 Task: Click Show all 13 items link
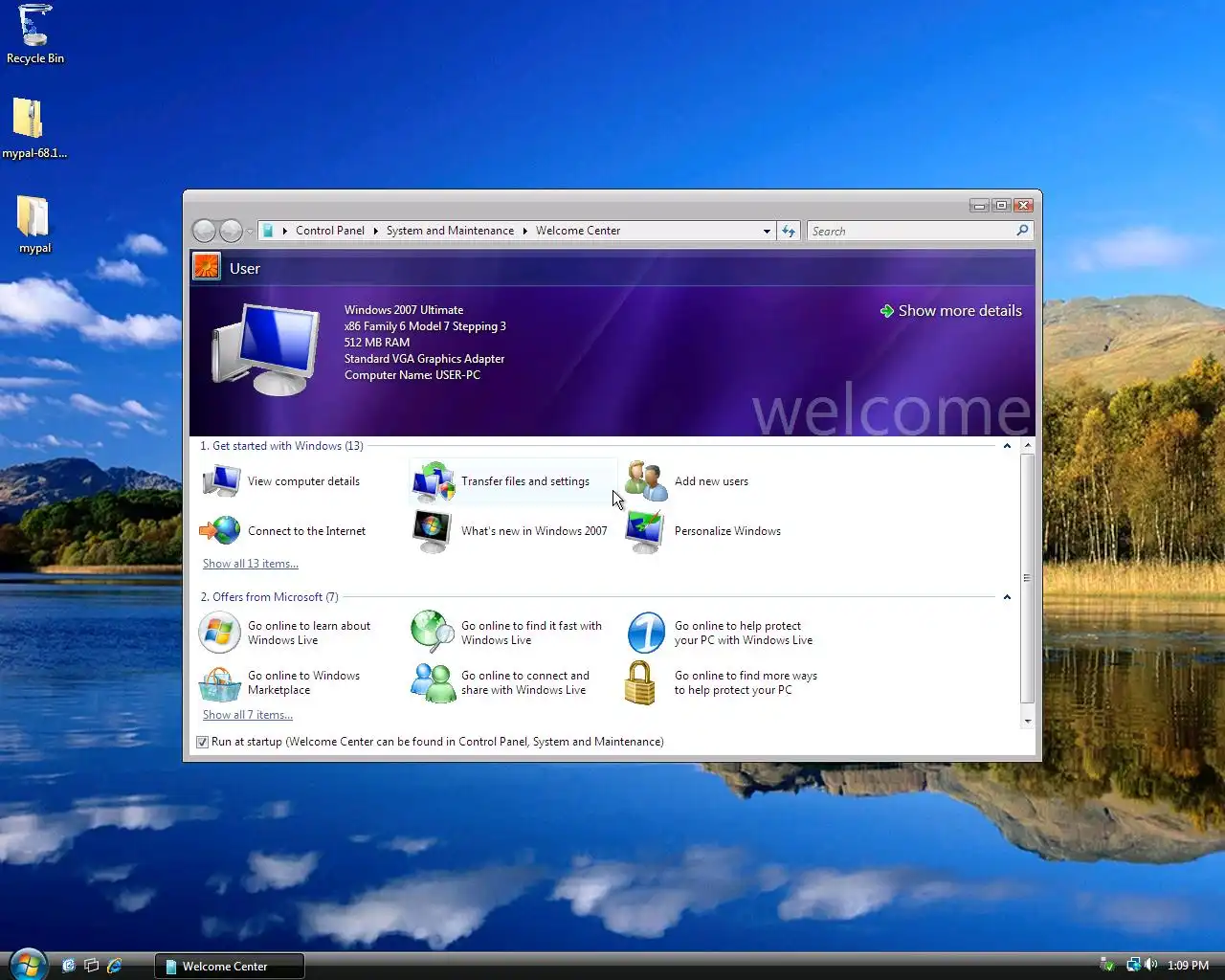pyautogui.click(x=251, y=564)
